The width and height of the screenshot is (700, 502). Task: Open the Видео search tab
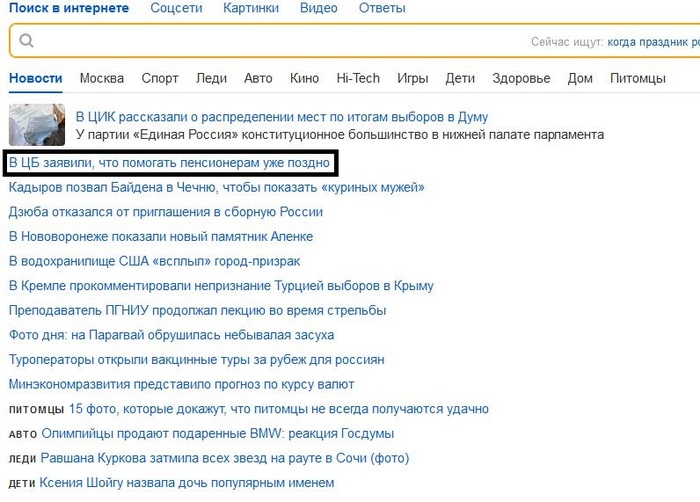point(319,8)
